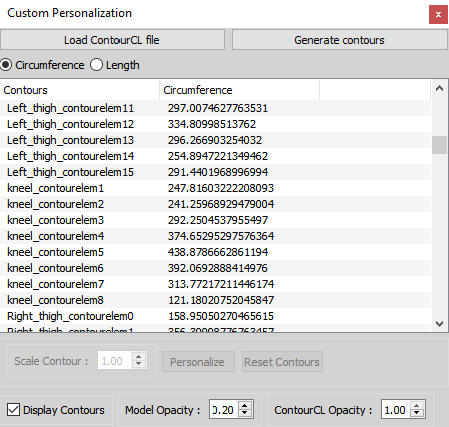Decrease ContourCL Opacity with the down arrow
This screenshot has width=449, height=427.
417,413
